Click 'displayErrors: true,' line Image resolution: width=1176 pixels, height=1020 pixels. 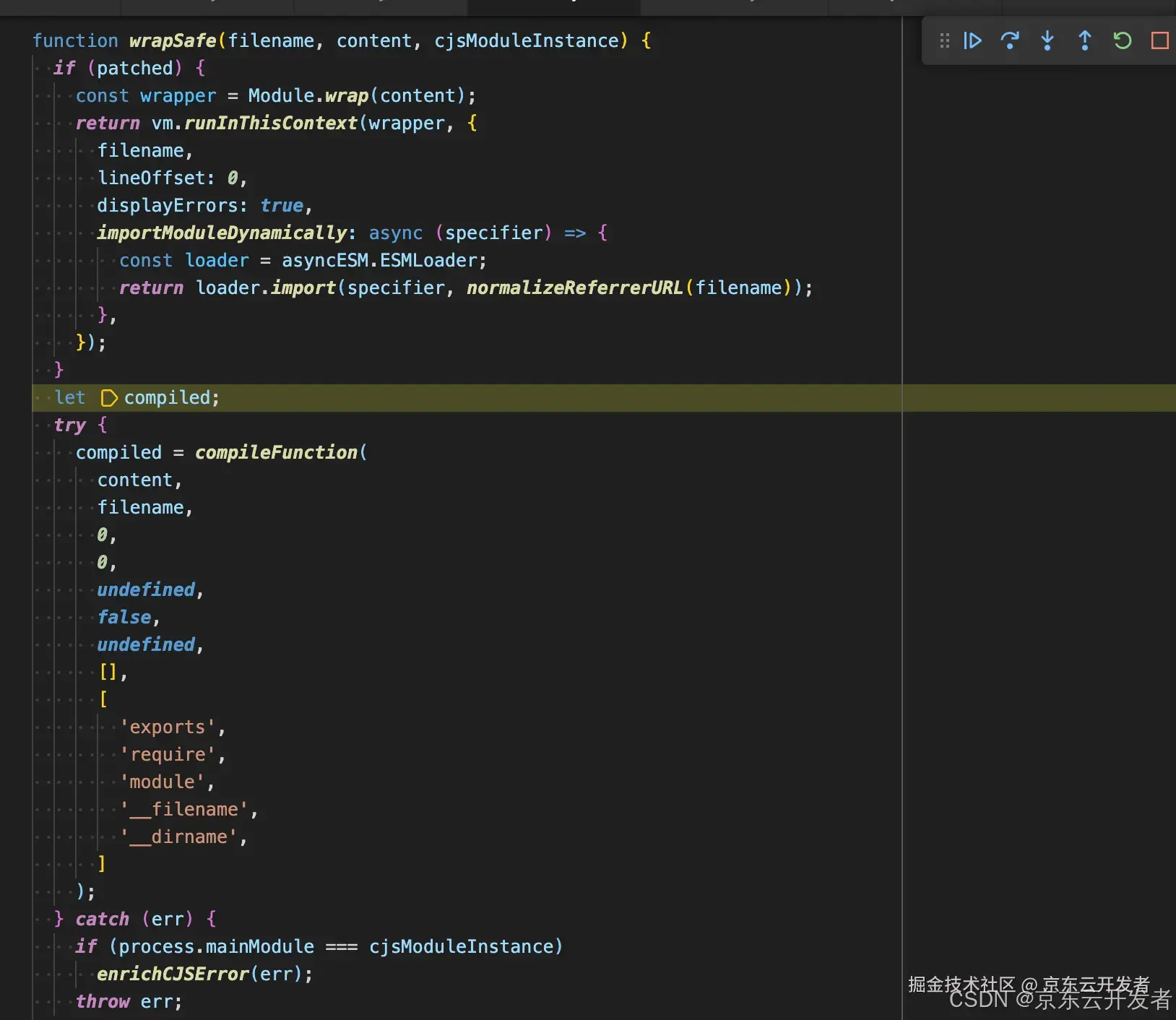pyautogui.click(x=204, y=206)
